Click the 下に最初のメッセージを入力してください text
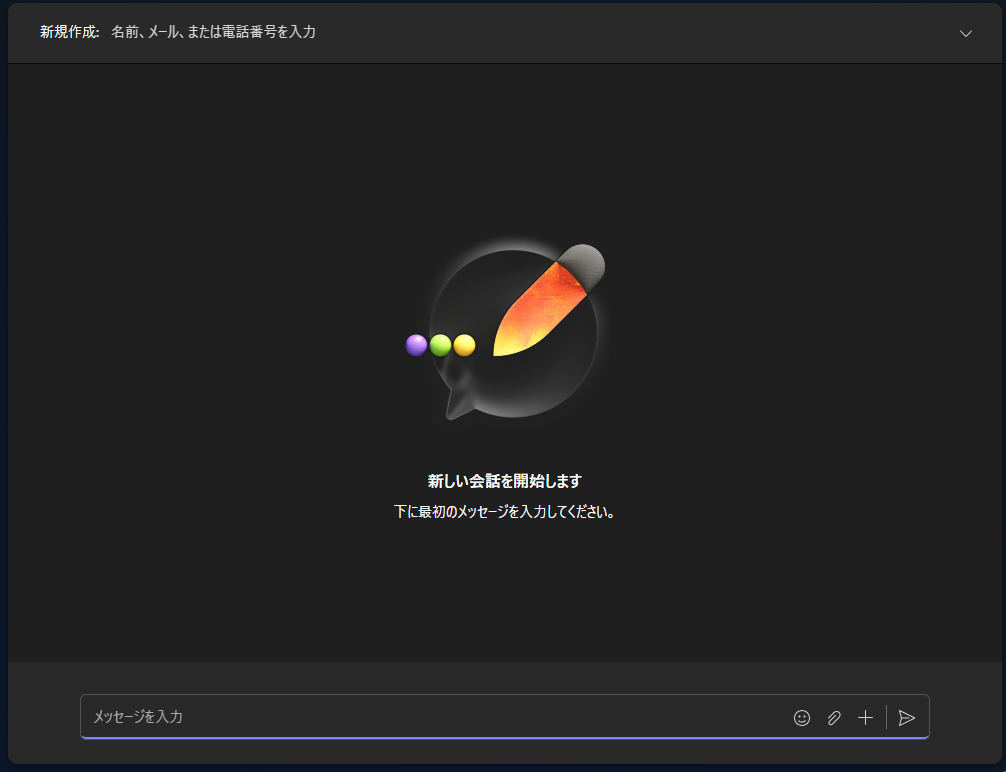This screenshot has width=1006, height=772. 504,512
